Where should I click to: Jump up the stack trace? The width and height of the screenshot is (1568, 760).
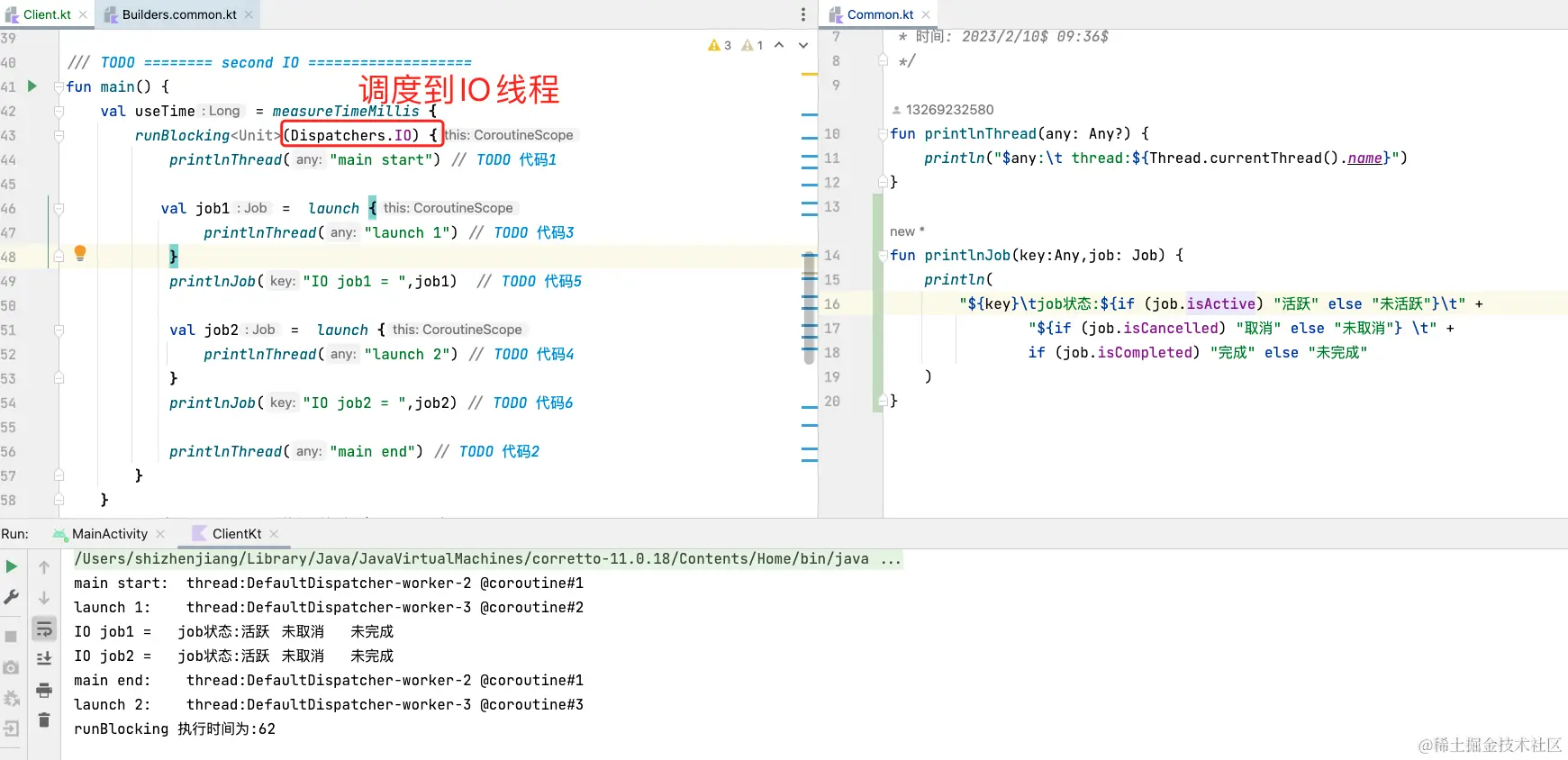pos(44,567)
